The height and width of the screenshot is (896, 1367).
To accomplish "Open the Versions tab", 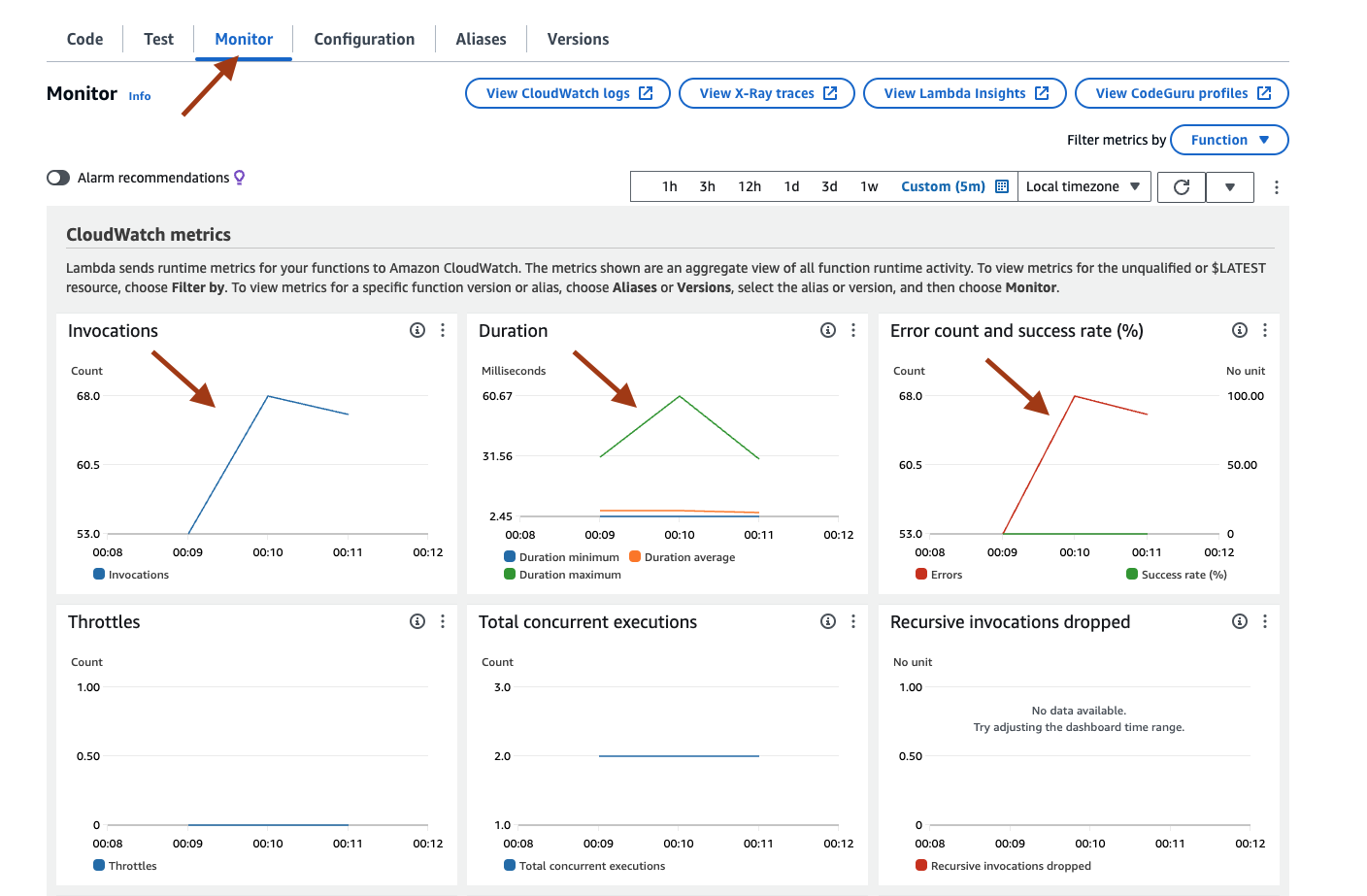I will [578, 39].
